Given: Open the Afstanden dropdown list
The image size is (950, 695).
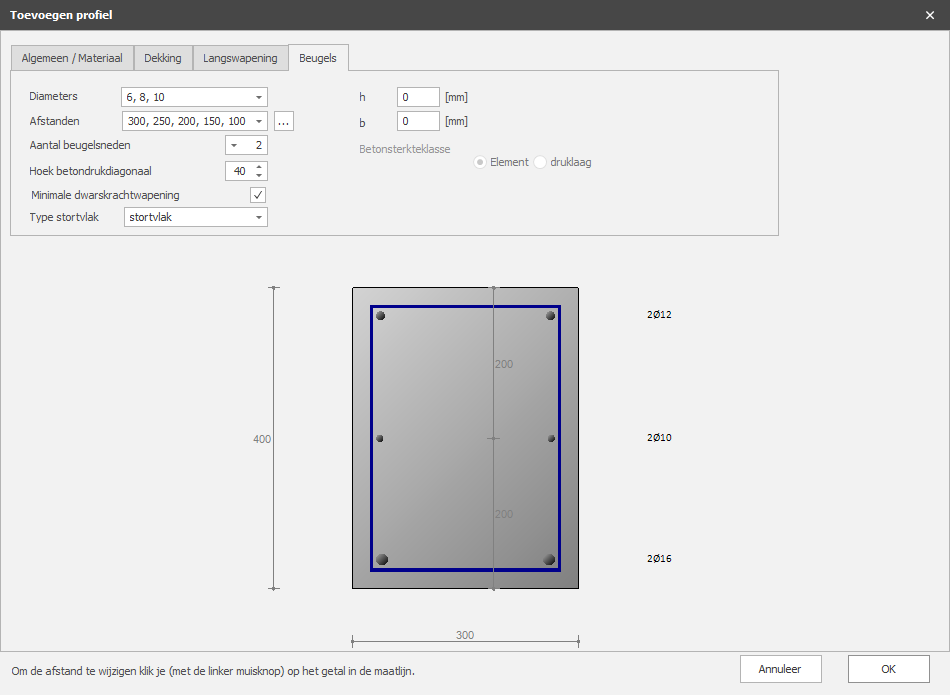Looking at the screenshot, I should coord(259,121).
